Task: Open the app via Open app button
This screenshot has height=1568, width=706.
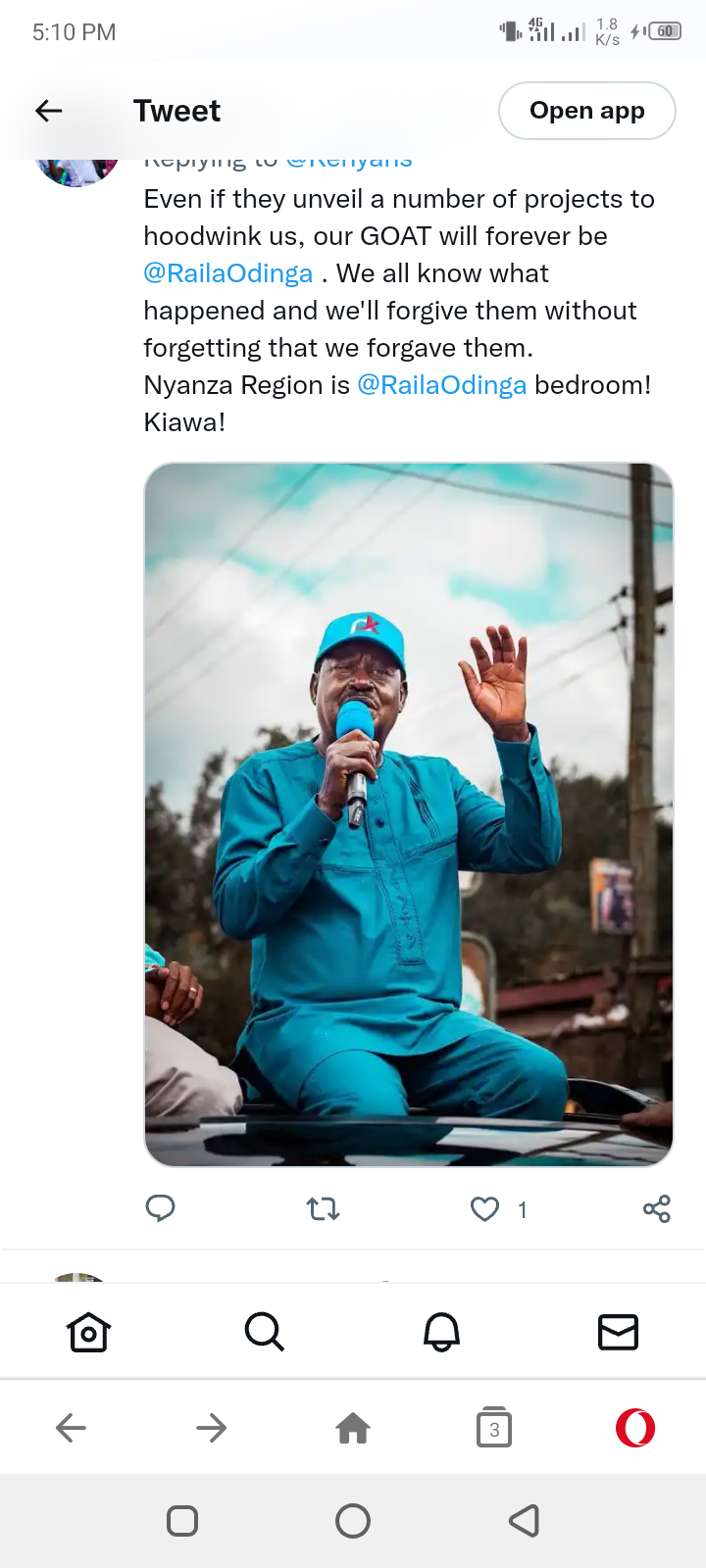Action: click(x=587, y=111)
